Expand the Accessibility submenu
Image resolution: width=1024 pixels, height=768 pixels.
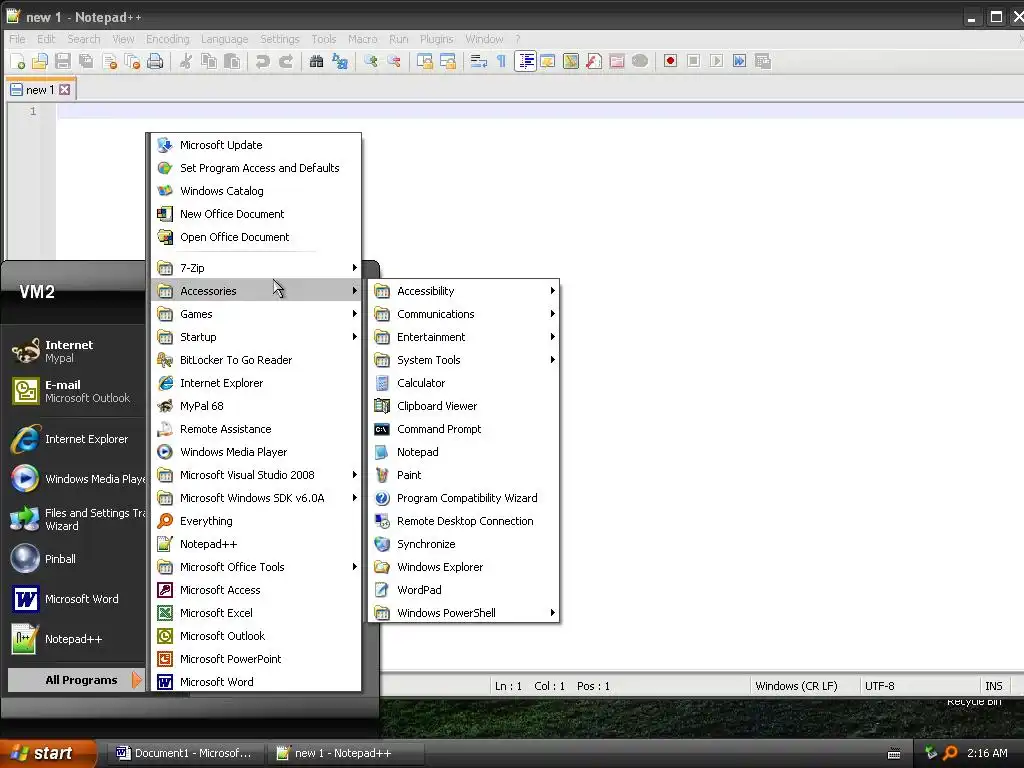point(464,291)
